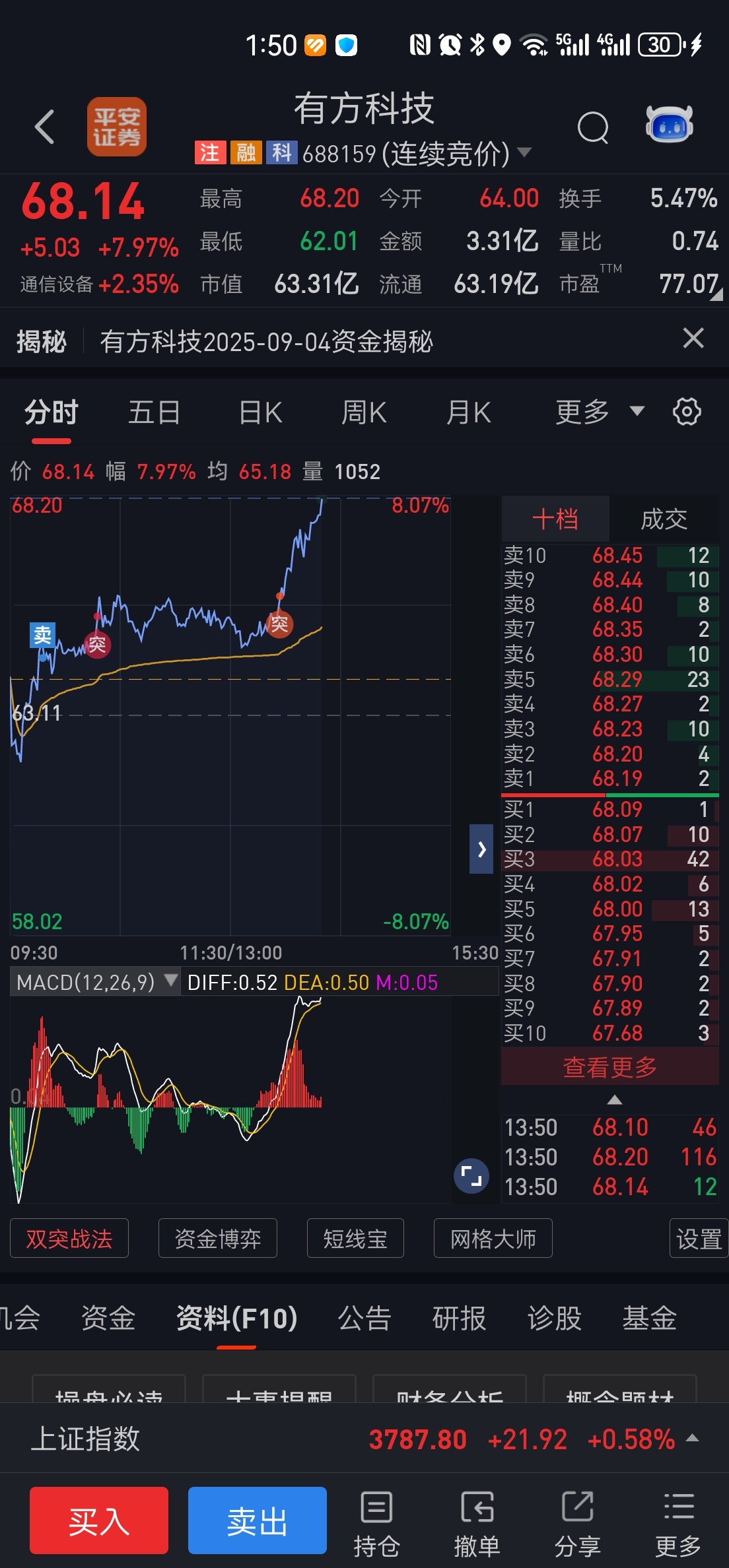Switch to the 基金 tab
The height and width of the screenshot is (1568, 729).
(x=650, y=1318)
